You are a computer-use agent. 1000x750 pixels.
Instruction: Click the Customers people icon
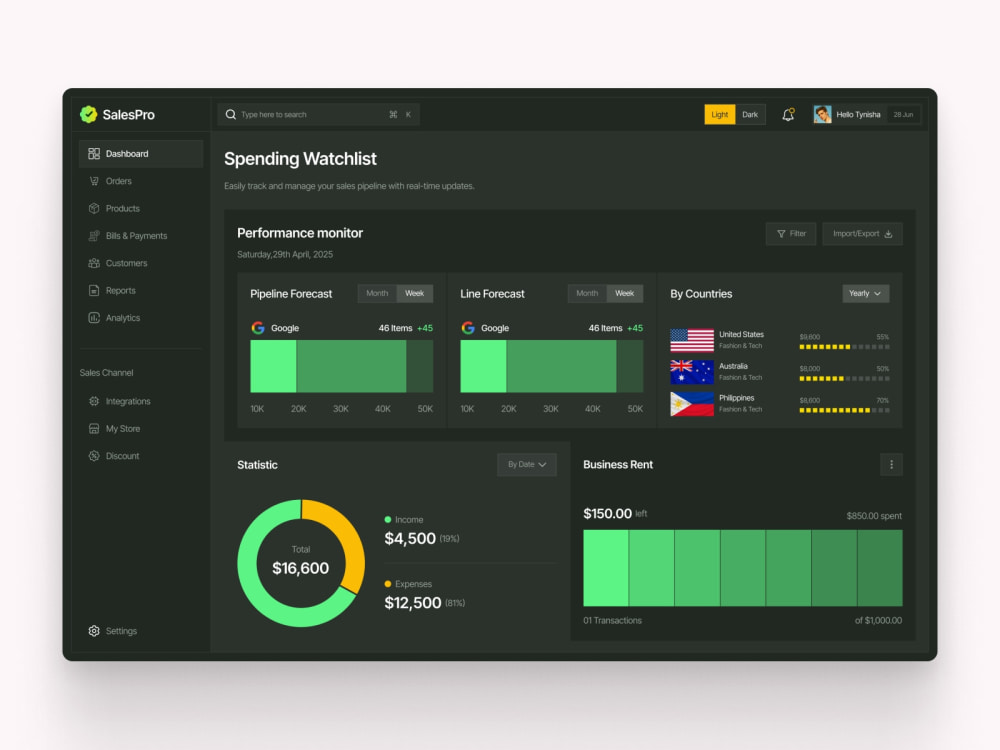[94, 263]
